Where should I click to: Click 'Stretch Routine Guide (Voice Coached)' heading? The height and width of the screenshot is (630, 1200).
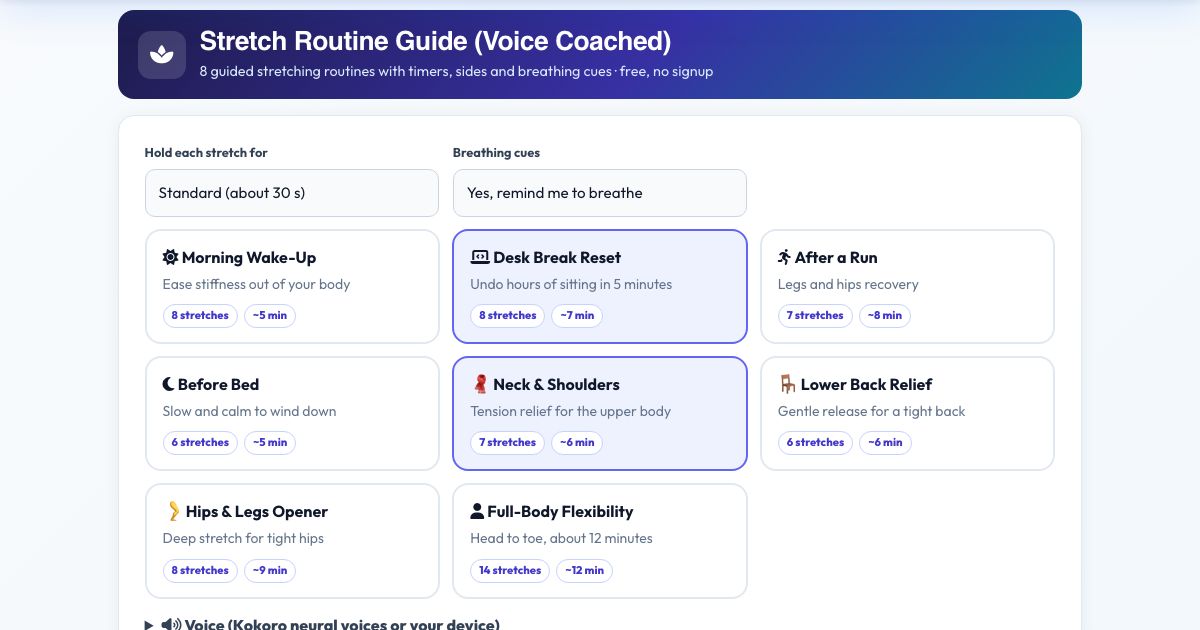[x=435, y=41]
